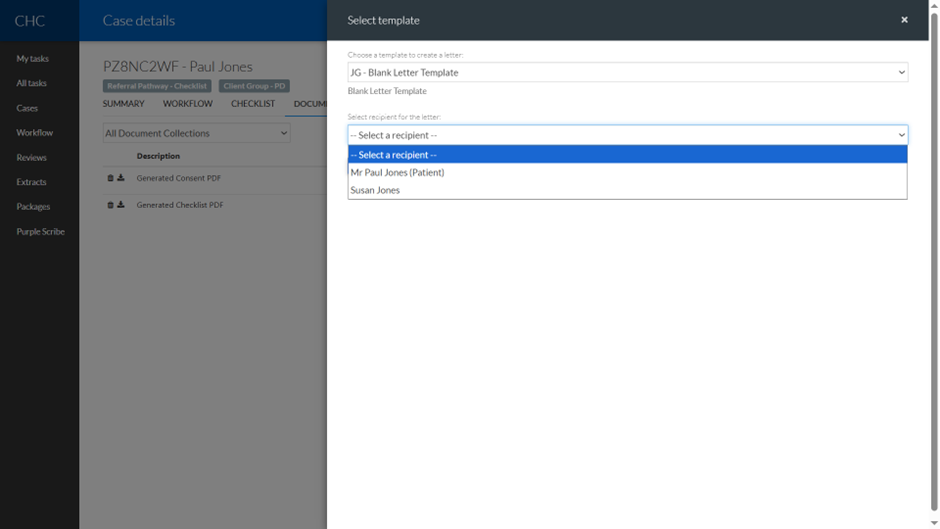
Task: Close the Select template panel
Action: 904,20
